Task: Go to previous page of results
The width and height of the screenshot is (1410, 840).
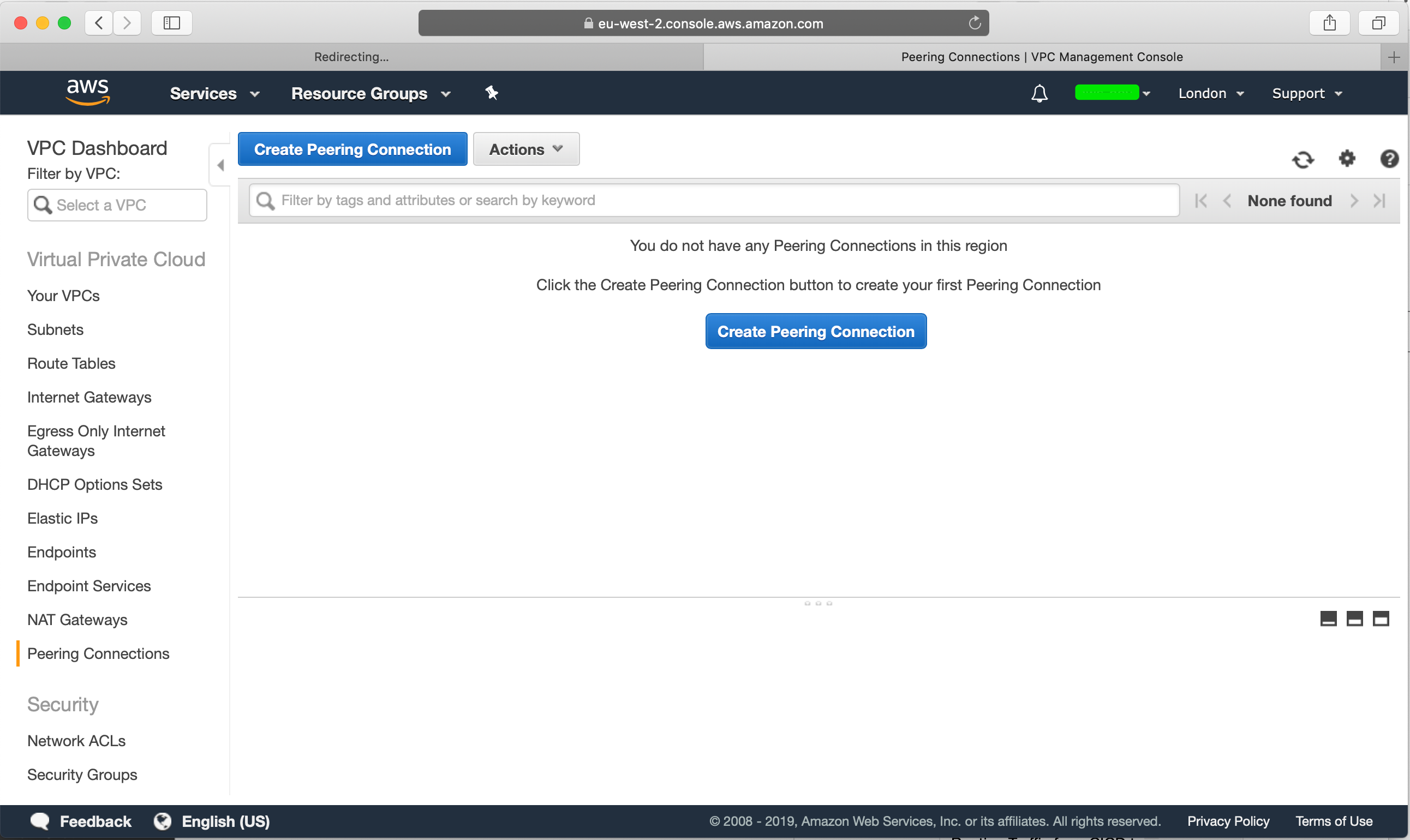Action: coord(1227,200)
